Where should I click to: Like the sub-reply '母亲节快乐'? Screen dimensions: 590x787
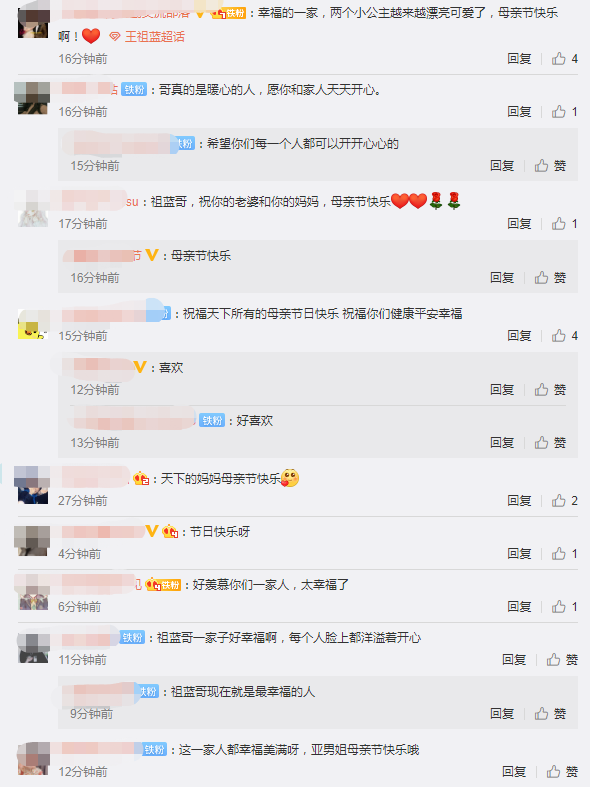[550, 278]
